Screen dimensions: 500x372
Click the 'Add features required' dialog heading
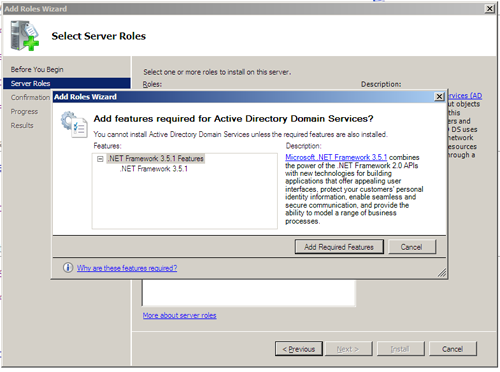(x=233, y=119)
